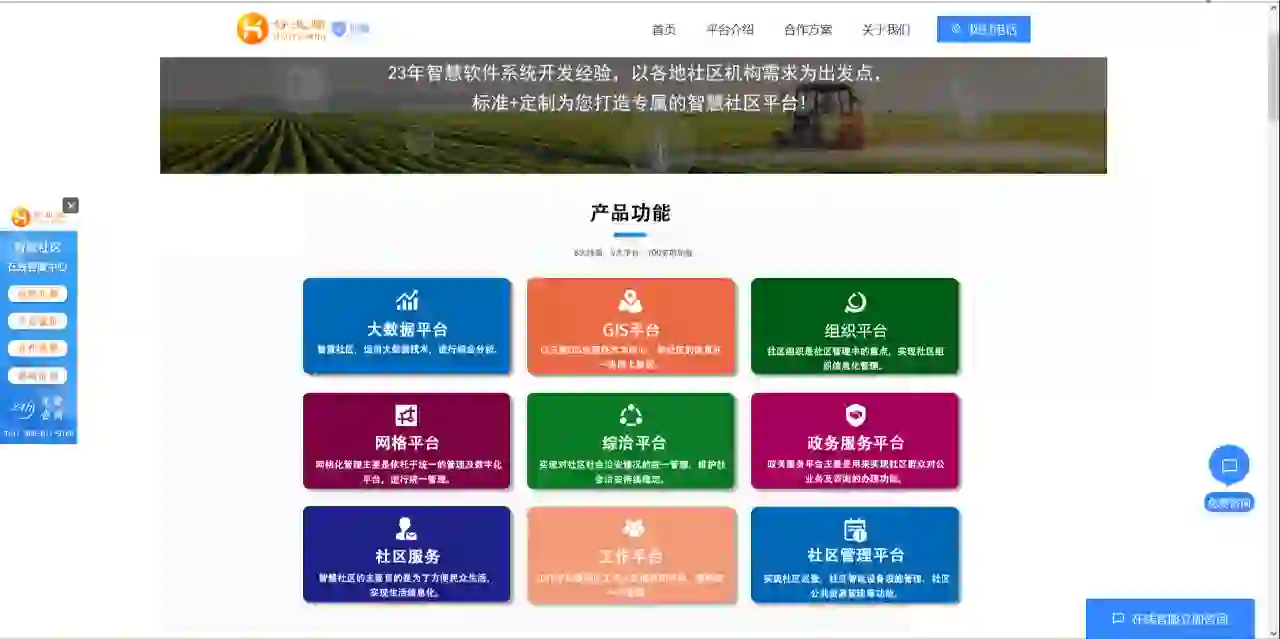Click the shield icon on 政务服务平台 card
This screenshot has width=1280, height=639.
click(855, 413)
